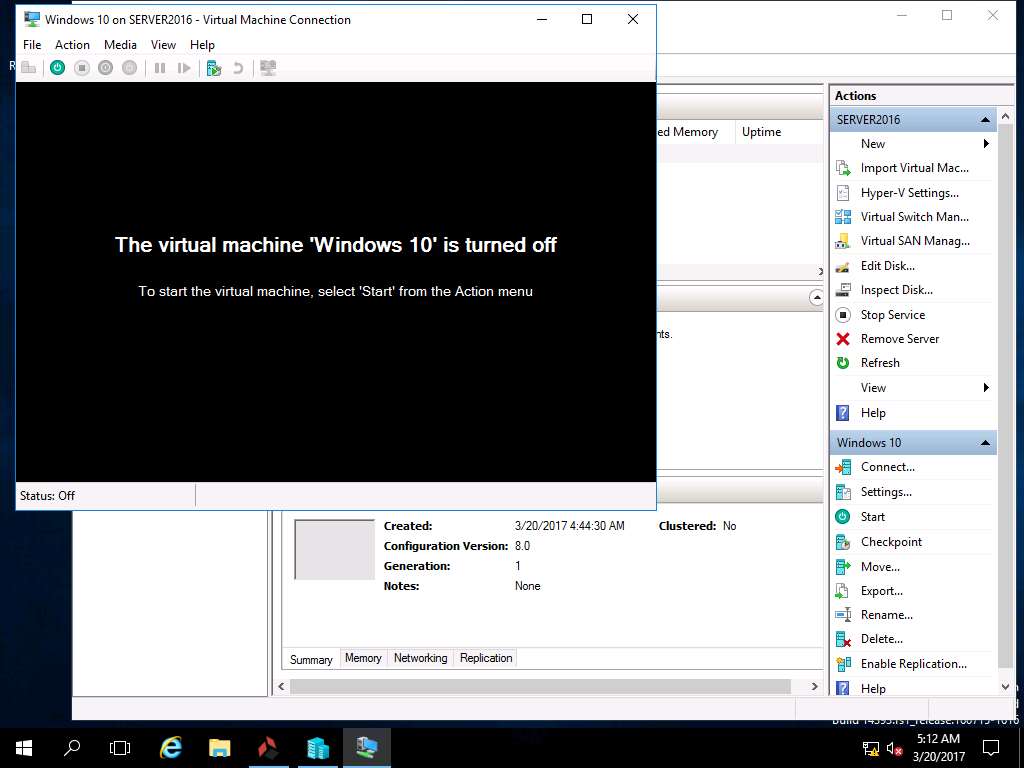Open the File menu
1024x768 pixels.
pyautogui.click(x=32, y=44)
